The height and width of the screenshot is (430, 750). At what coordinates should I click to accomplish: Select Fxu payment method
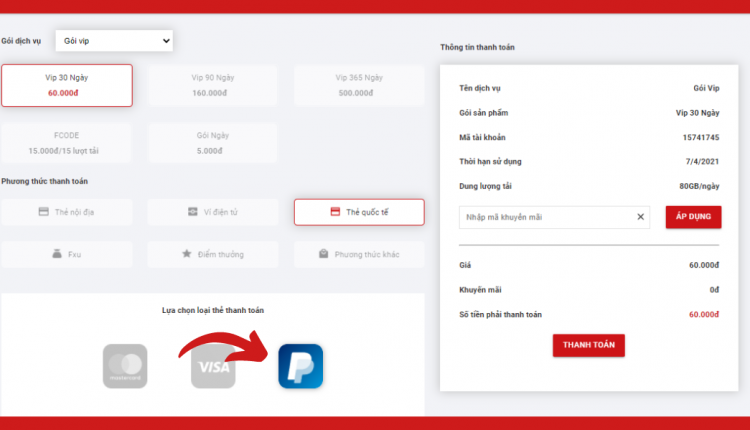pos(67,254)
